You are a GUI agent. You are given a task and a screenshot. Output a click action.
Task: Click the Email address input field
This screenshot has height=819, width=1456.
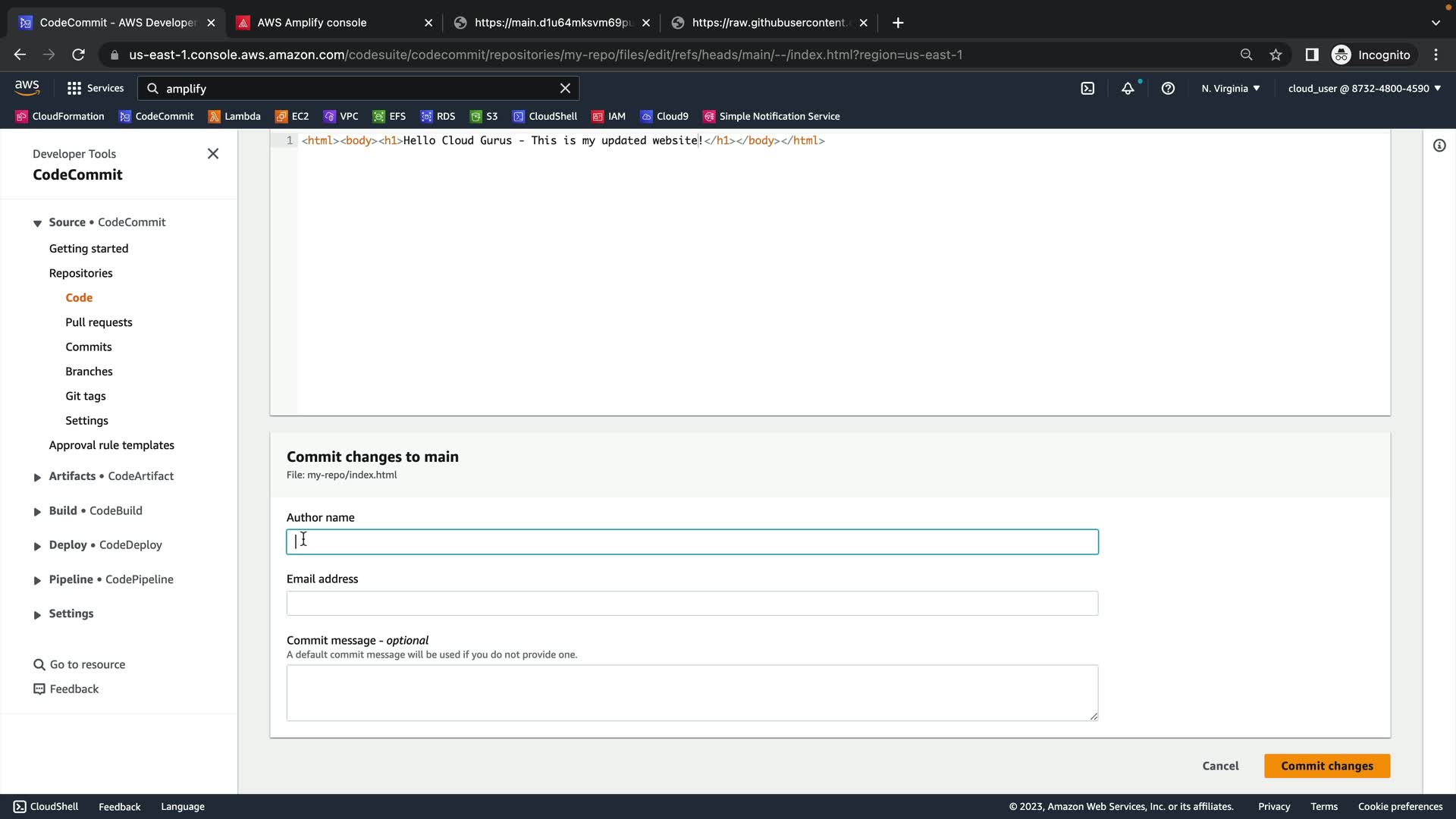pyautogui.click(x=692, y=604)
